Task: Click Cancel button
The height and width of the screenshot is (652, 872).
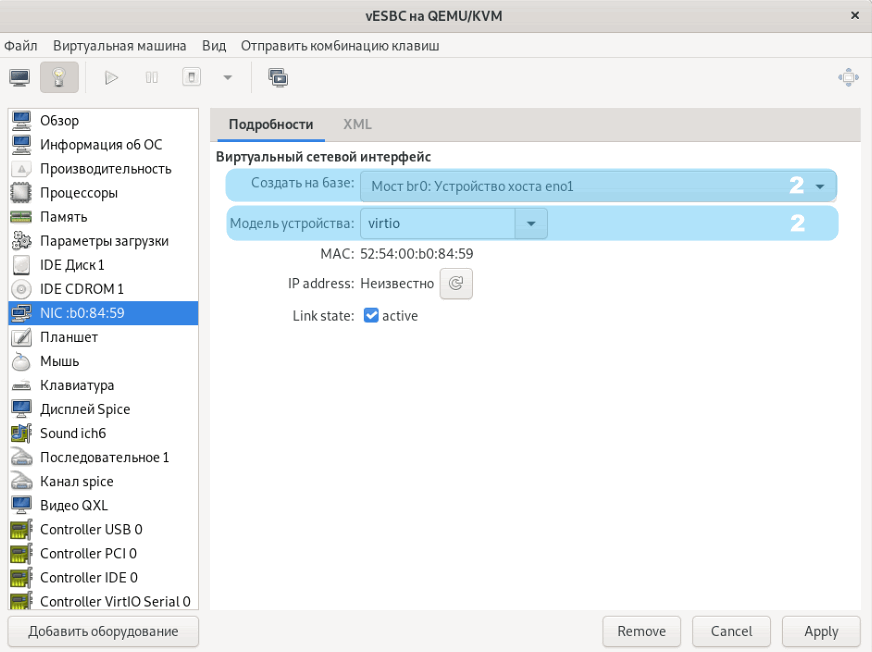Action: (x=731, y=631)
